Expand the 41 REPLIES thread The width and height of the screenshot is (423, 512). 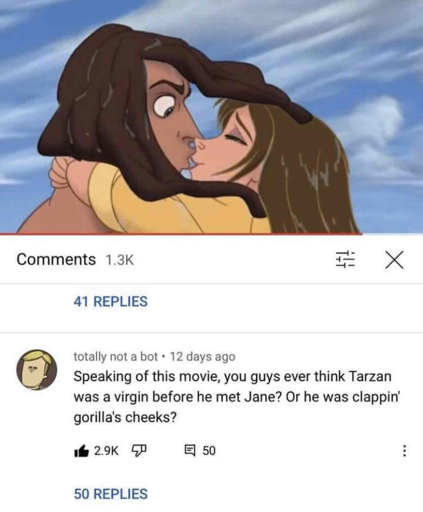click(x=110, y=301)
